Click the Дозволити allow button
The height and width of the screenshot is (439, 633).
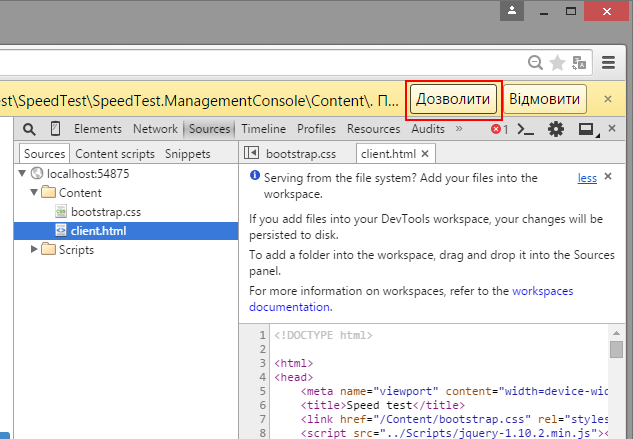tap(453, 99)
